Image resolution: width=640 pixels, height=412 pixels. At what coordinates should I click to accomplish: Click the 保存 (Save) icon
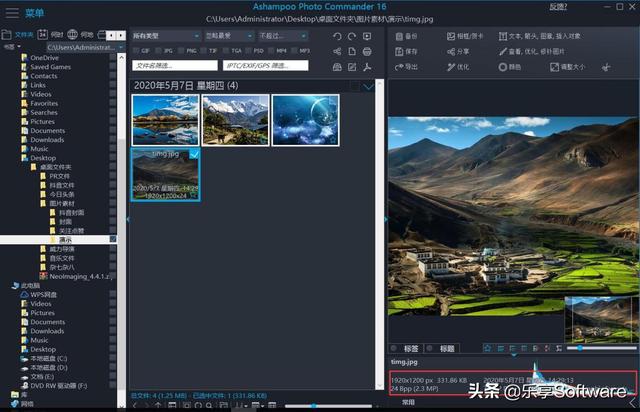point(398,51)
